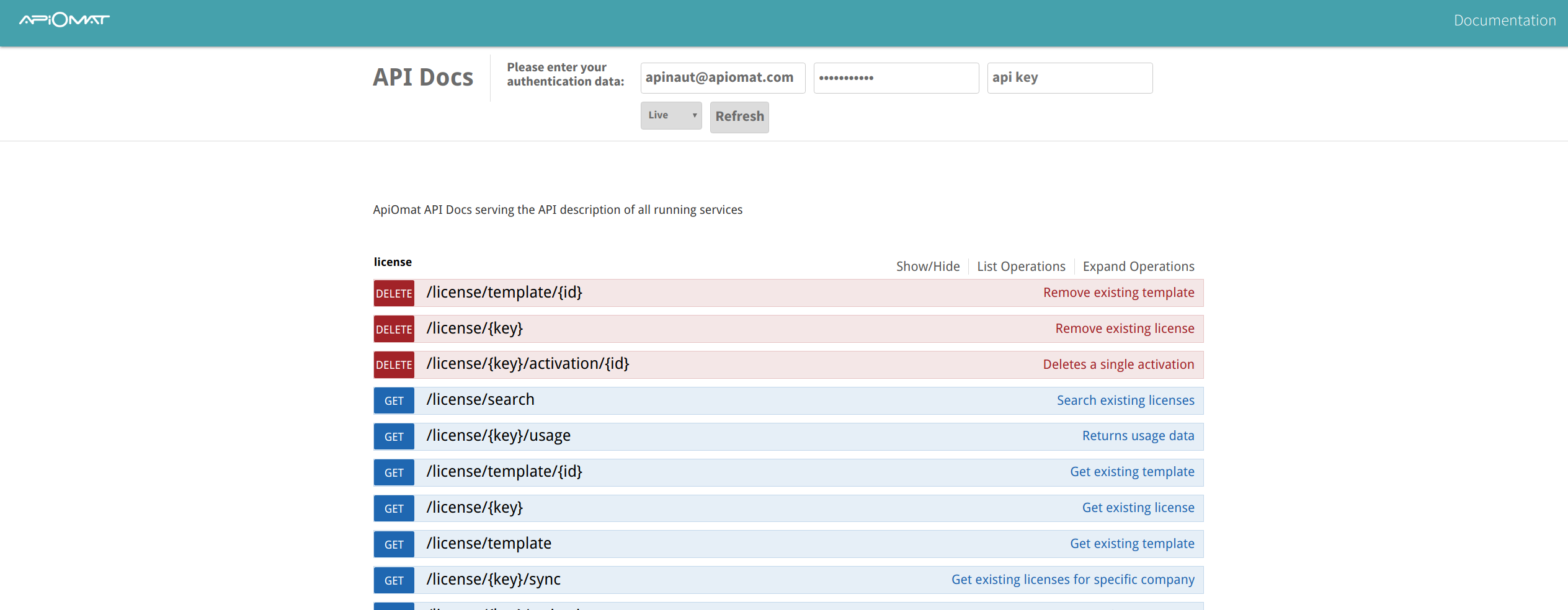The width and height of the screenshot is (1568, 610).
Task: Expand GET /license/{key} path
Action: [474, 508]
